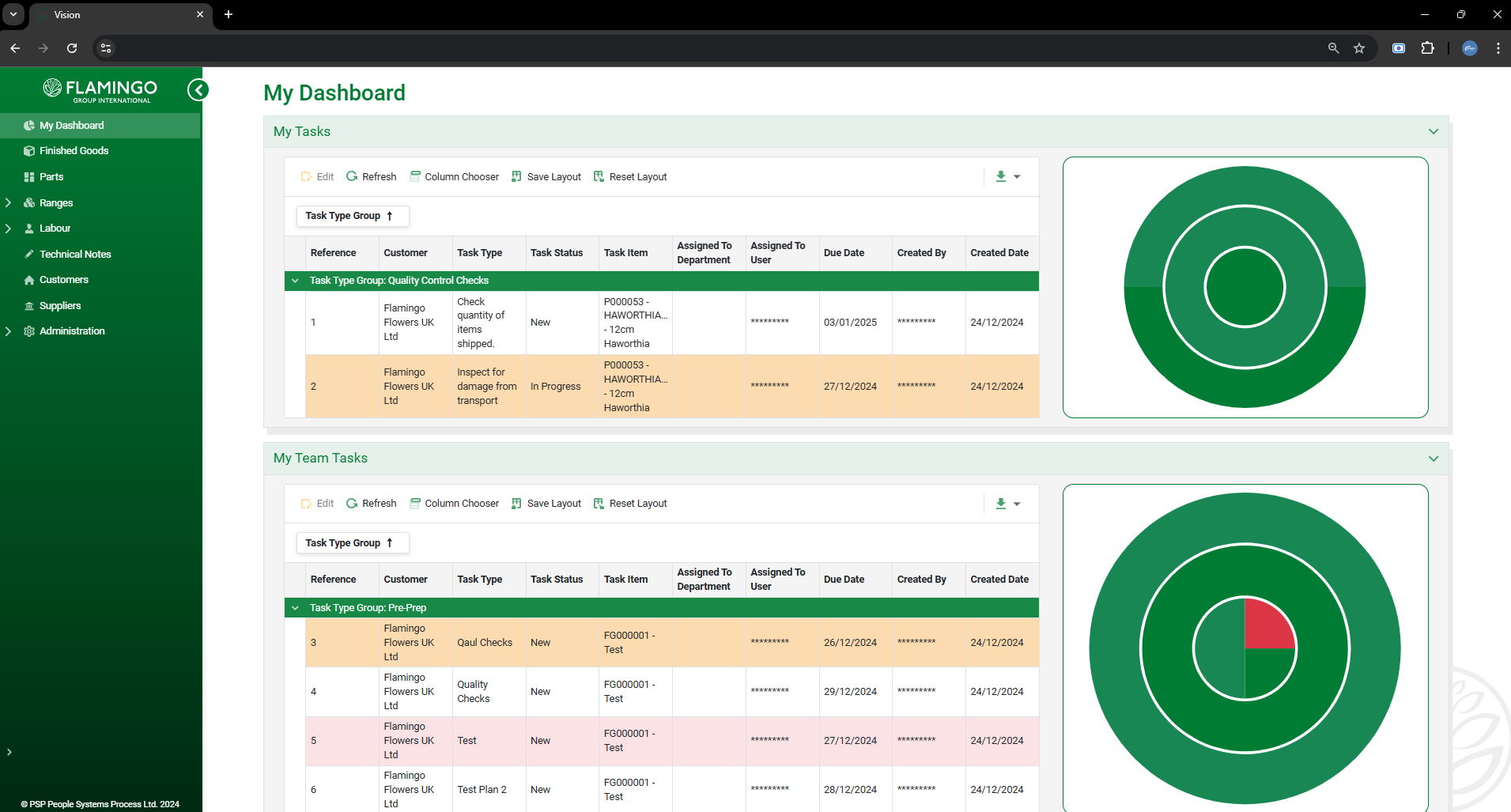The width and height of the screenshot is (1511, 812).
Task: Sort My Tasks by the Task Status column
Action: (562, 253)
